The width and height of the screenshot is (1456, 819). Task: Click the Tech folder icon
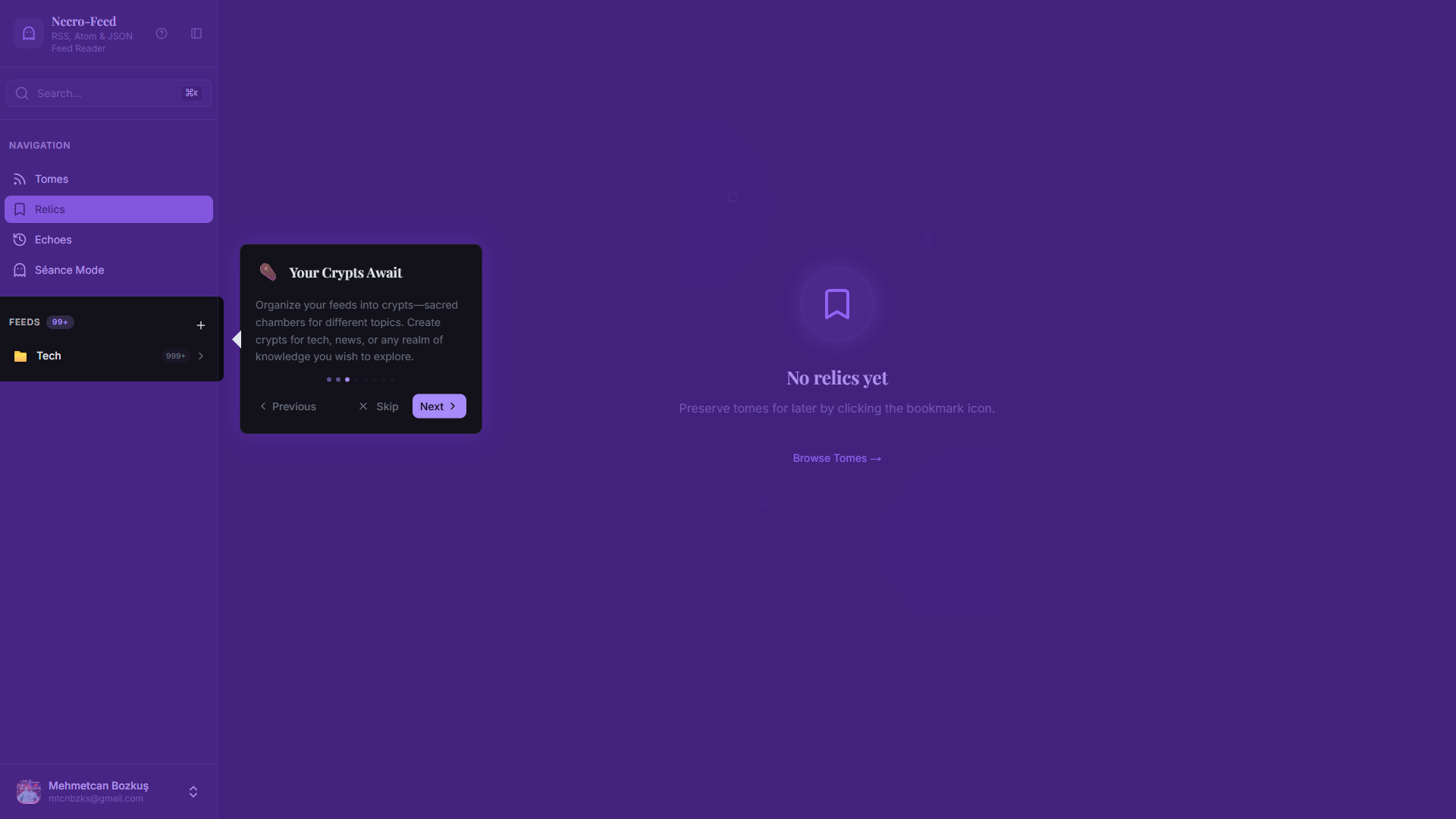coord(20,356)
